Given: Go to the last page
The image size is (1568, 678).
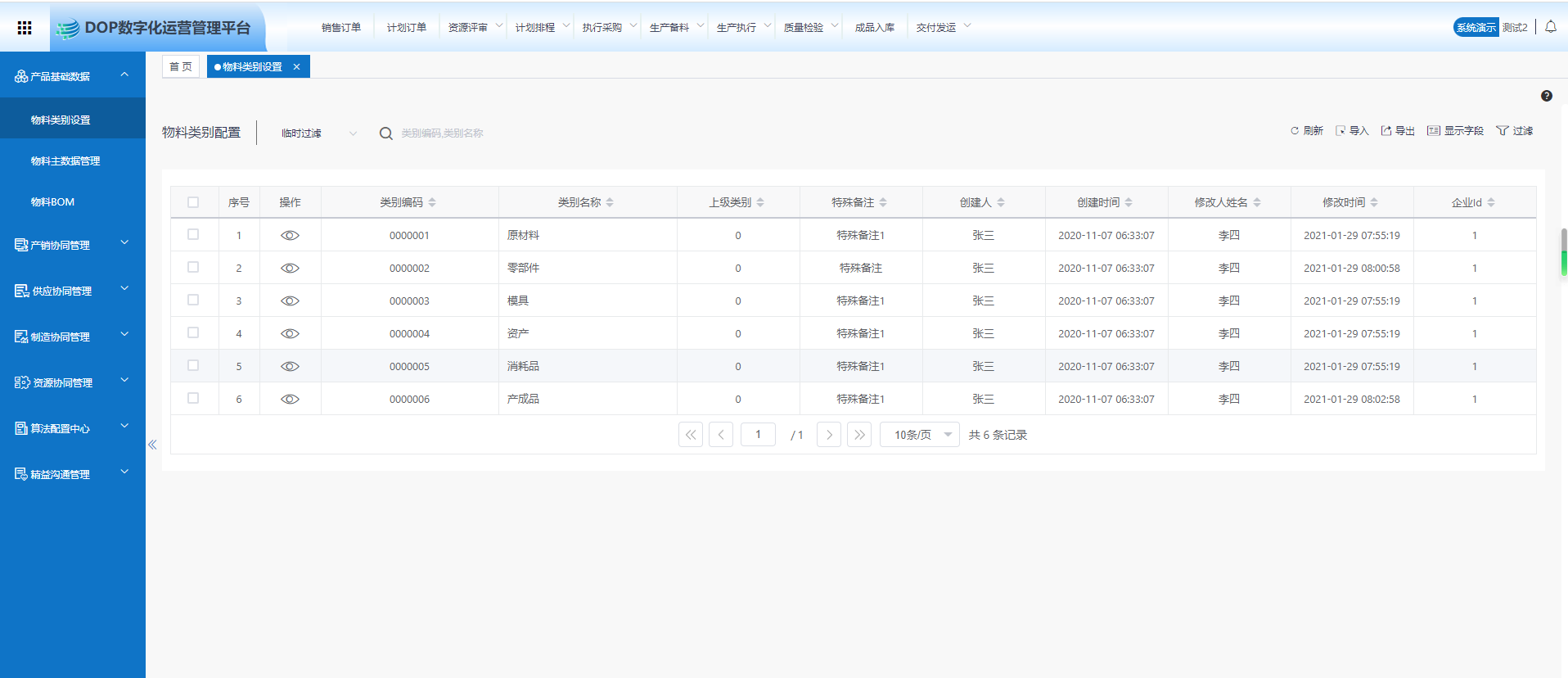Looking at the screenshot, I should 859,435.
